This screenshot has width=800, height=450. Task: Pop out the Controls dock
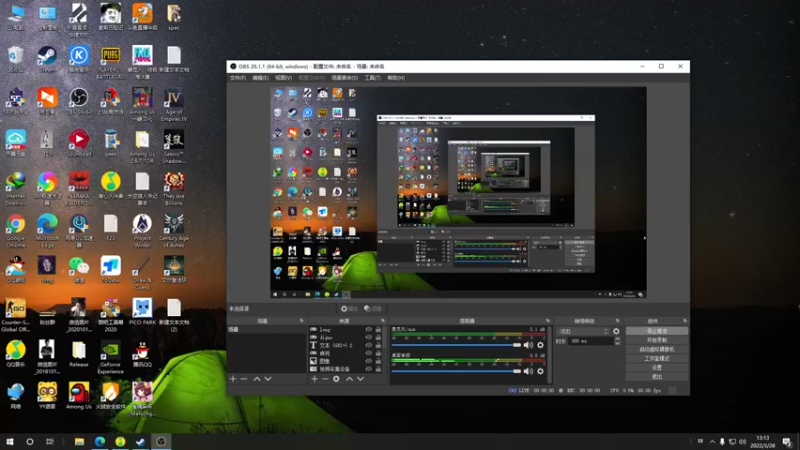pyautogui.click(x=685, y=321)
